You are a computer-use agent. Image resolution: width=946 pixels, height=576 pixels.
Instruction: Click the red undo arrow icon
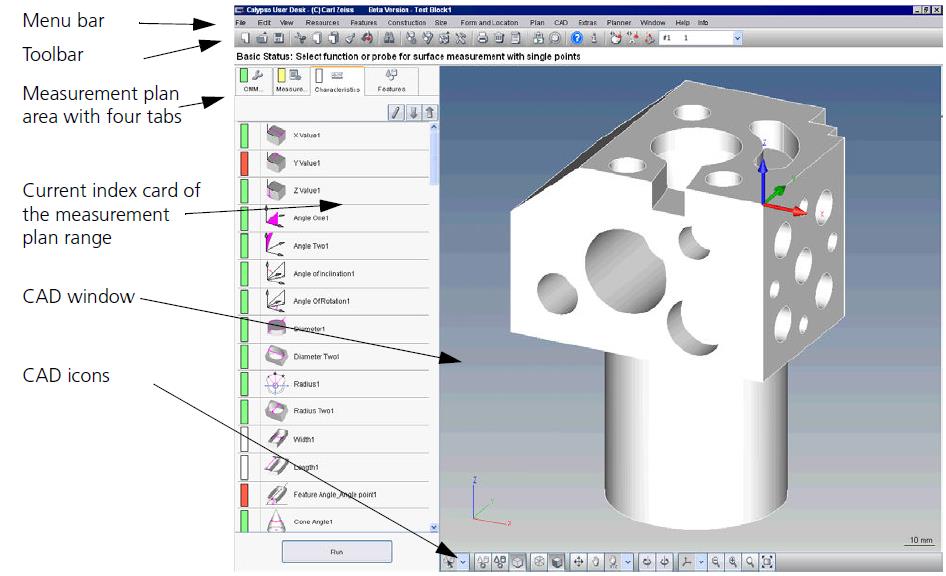point(367,38)
